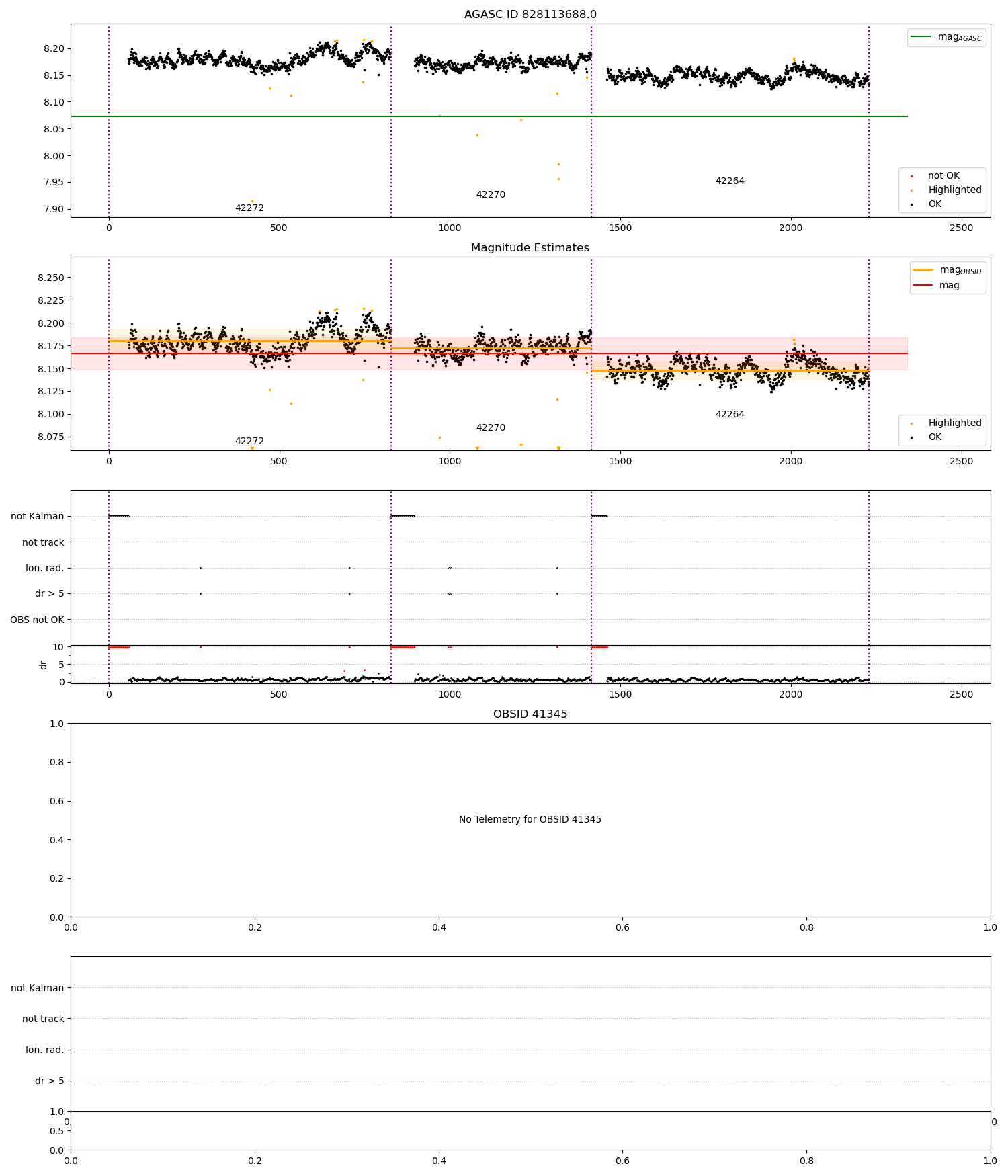Click the 8.075 y-axis tick label

(x=51, y=437)
